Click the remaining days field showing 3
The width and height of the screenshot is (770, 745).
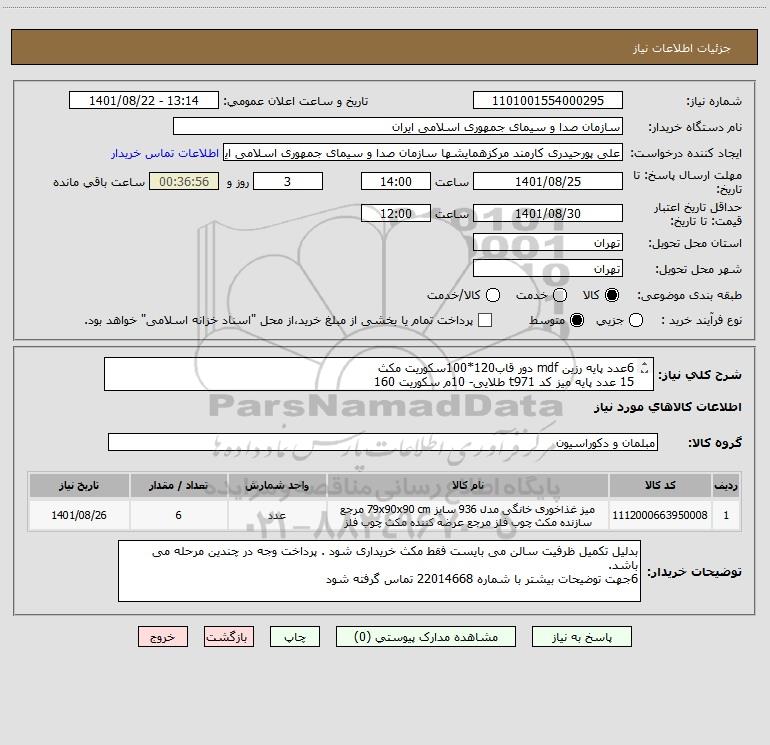[x=288, y=181]
